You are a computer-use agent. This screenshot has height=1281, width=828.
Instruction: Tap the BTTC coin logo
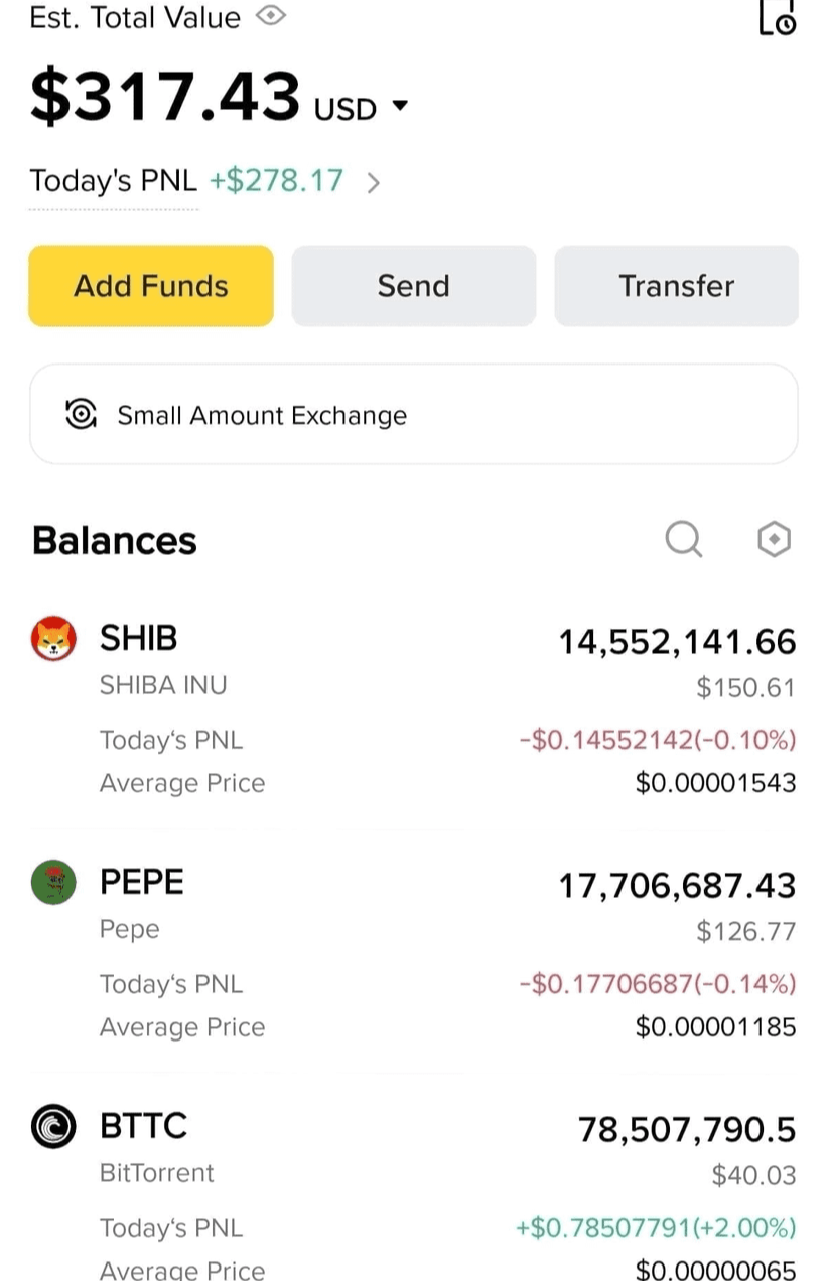54,1127
